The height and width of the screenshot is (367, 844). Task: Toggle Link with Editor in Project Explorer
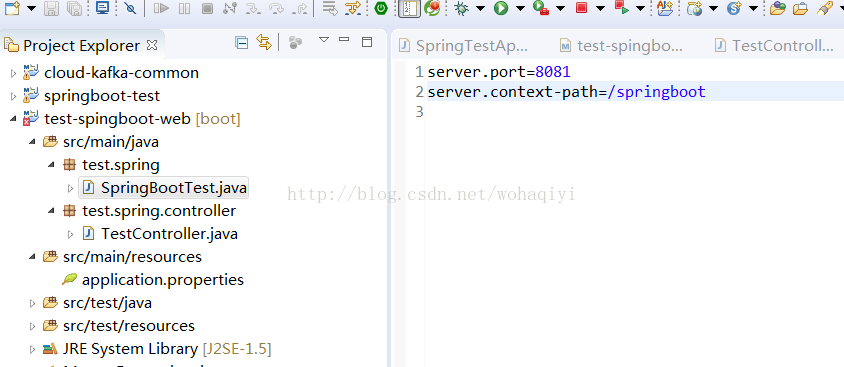click(264, 42)
